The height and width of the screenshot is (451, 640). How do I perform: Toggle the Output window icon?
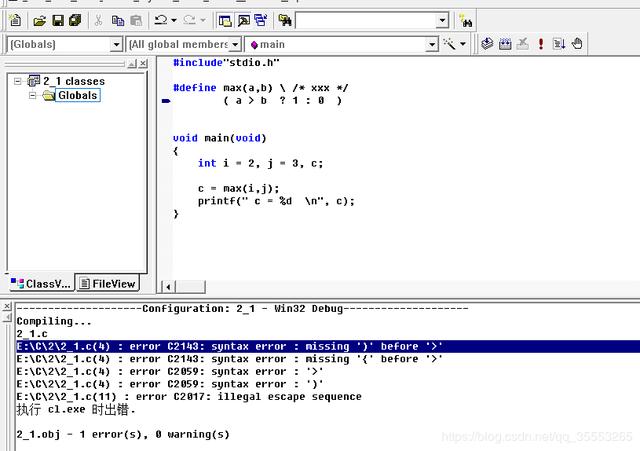point(244,20)
